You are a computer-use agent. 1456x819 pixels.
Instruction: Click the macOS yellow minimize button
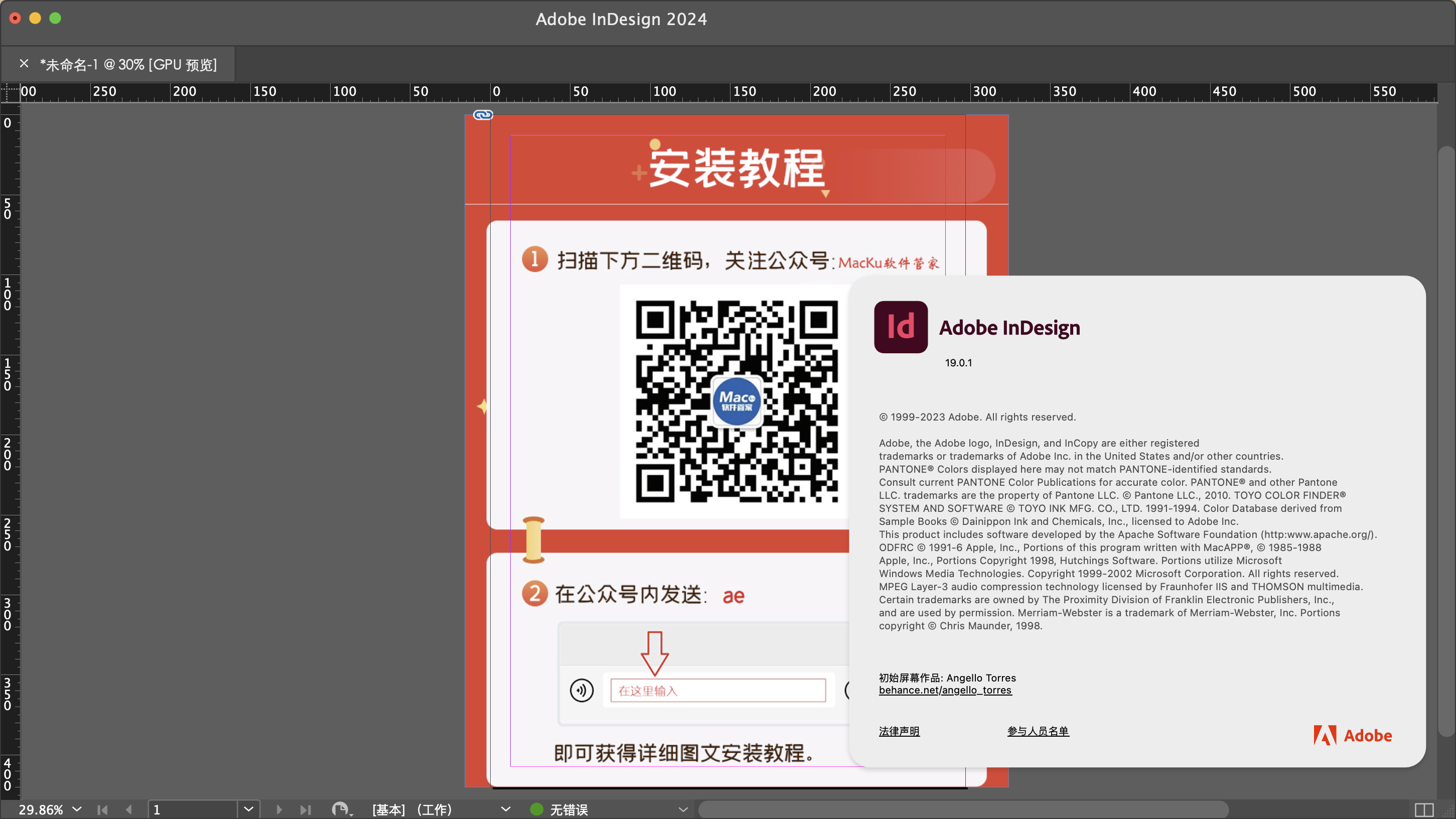click(35, 18)
